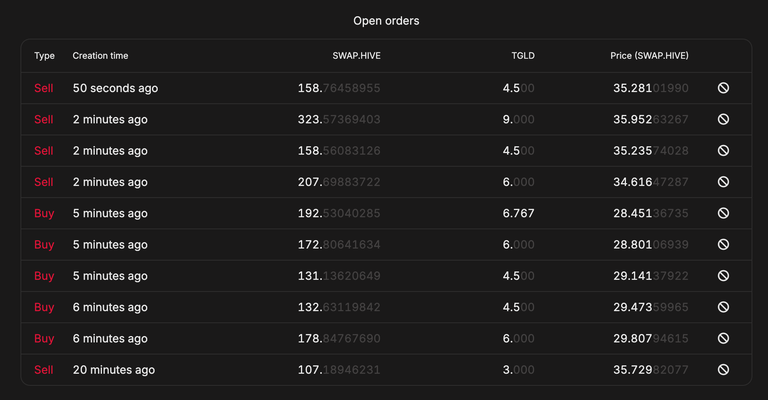Cancel the buy order priced 29.807

(723, 339)
